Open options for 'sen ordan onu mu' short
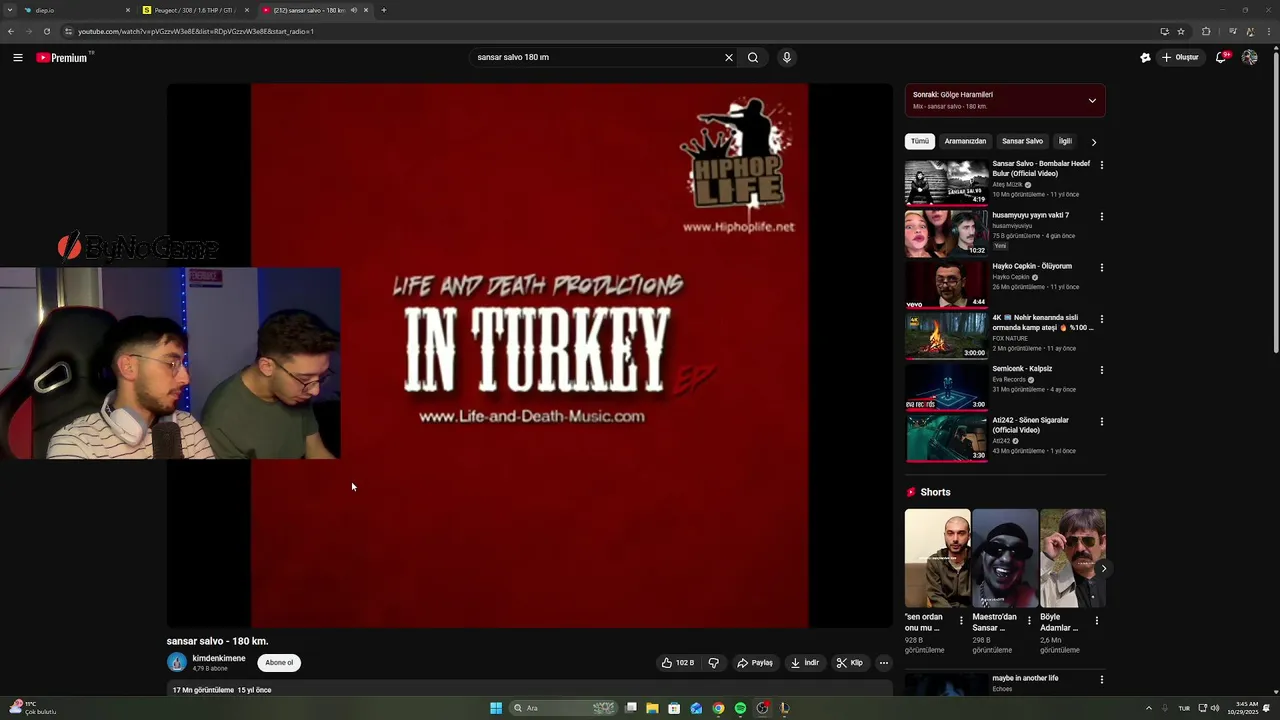The width and height of the screenshot is (1280, 720). pos(961,621)
